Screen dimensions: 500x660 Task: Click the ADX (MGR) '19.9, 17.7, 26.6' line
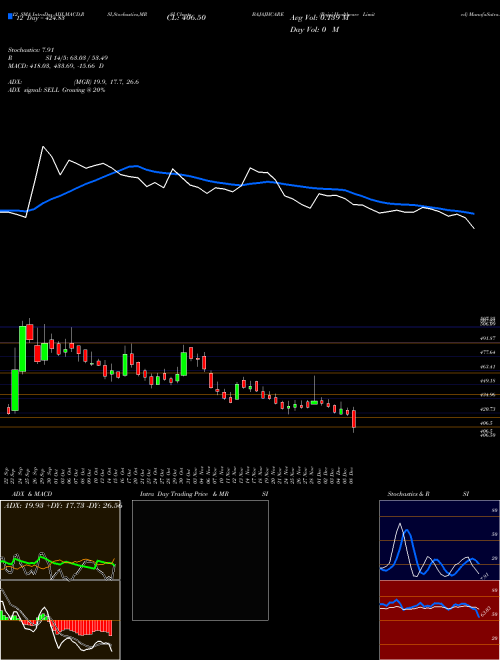pyautogui.click(x=74, y=82)
